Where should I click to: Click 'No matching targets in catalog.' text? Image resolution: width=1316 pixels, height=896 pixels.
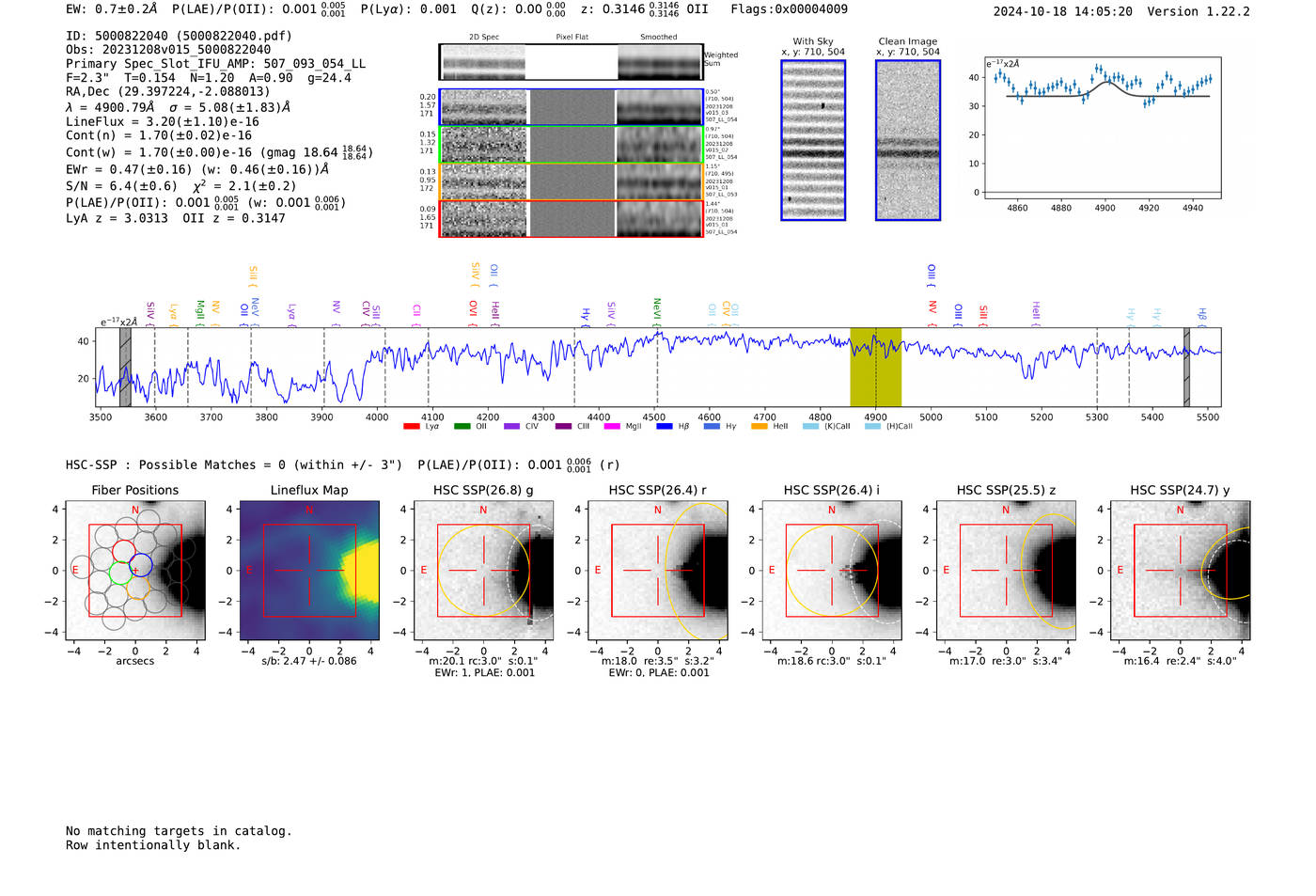coord(179,831)
